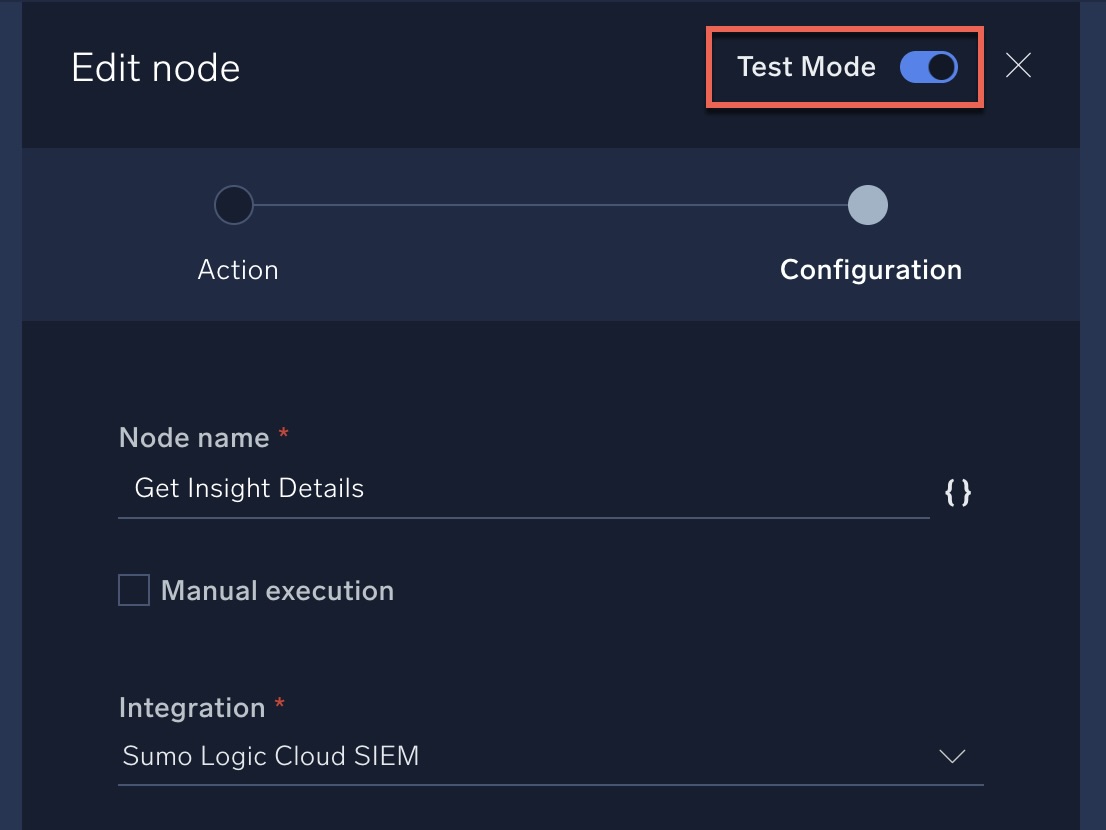
Task: Click the Manual execution label text
Action: (277, 589)
